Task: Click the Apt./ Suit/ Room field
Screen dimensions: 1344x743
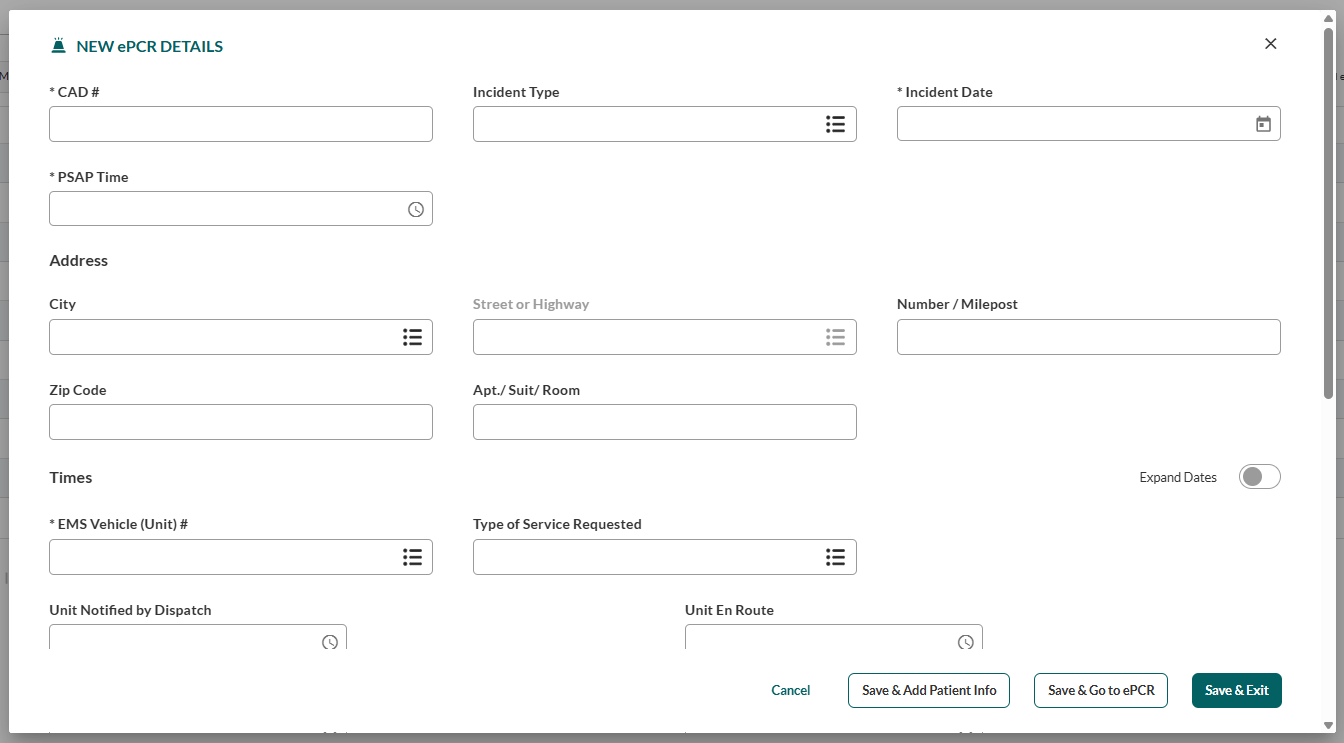Action: 664,422
